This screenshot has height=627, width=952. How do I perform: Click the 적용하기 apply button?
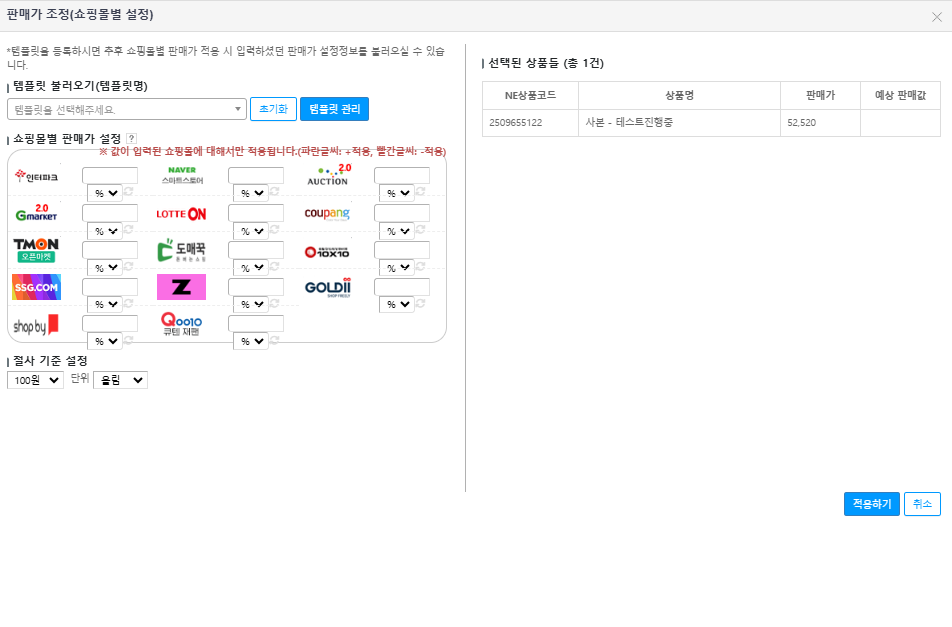[872, 504]
